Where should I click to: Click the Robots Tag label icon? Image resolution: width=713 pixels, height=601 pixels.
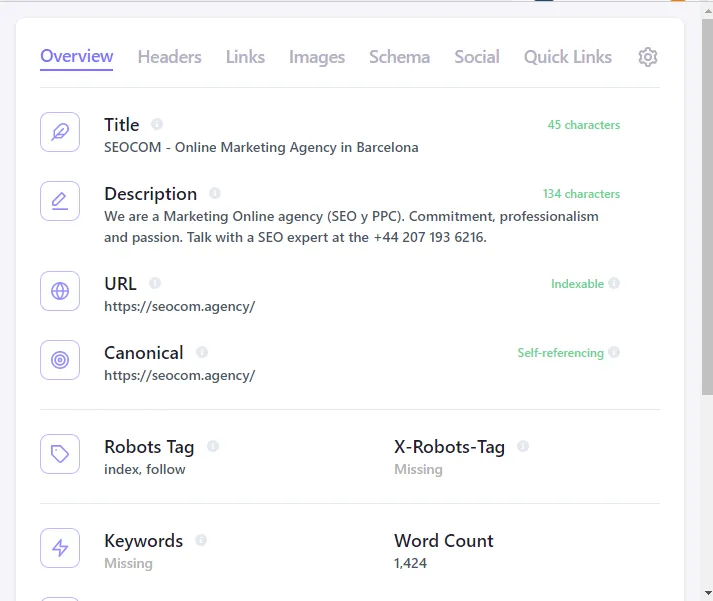coord(60,454)
